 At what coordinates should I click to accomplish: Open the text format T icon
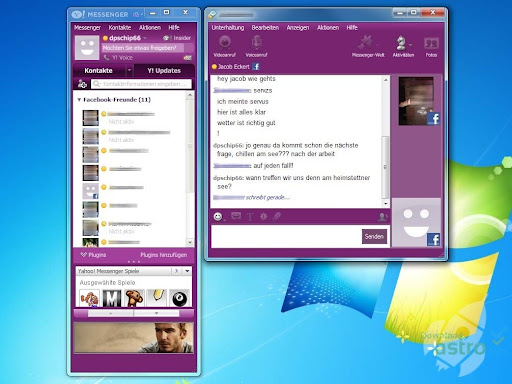tap(250, 217)
